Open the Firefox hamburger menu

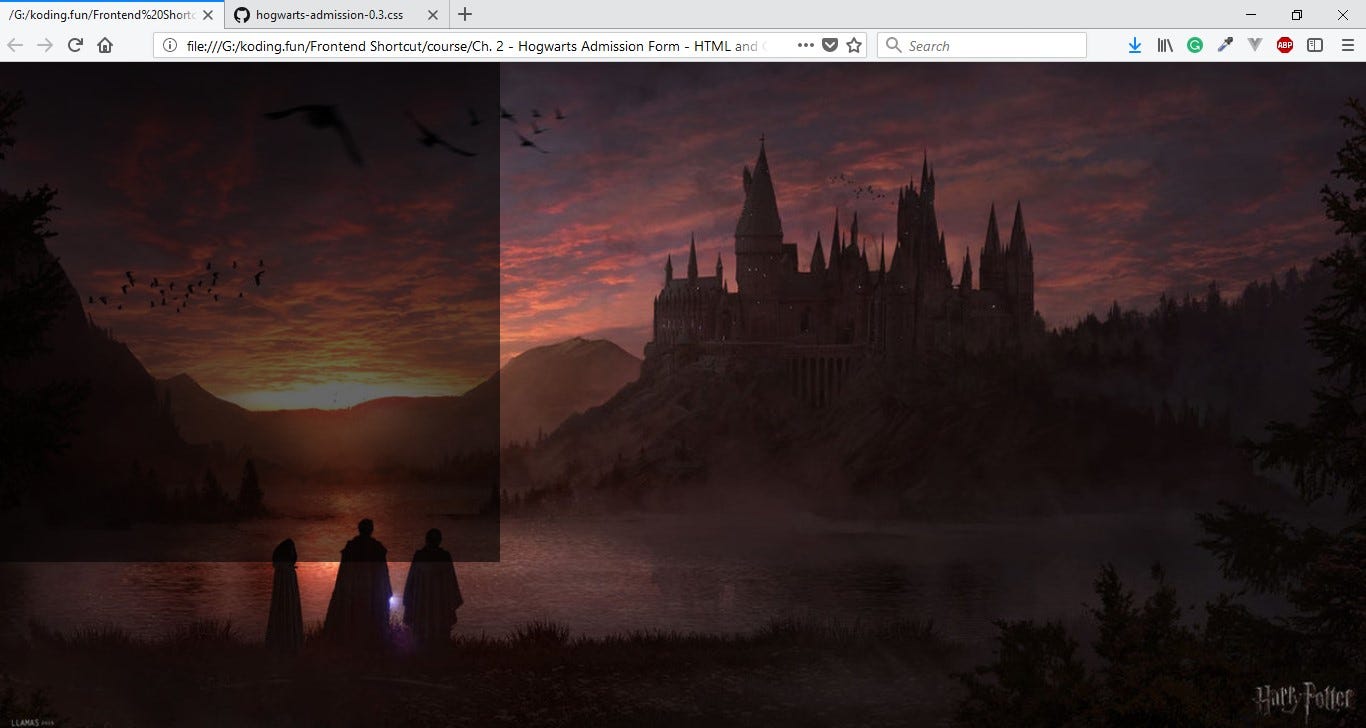[x=1348, y=45]
